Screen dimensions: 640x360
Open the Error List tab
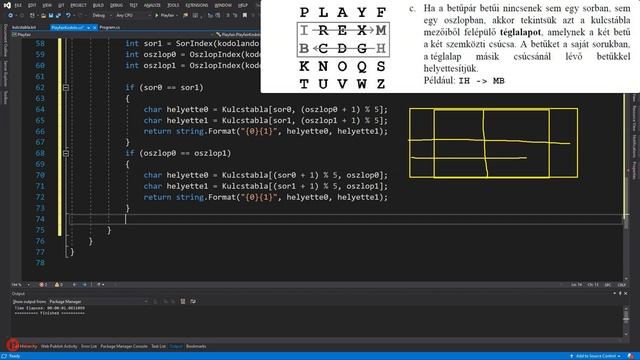point(89,346)
